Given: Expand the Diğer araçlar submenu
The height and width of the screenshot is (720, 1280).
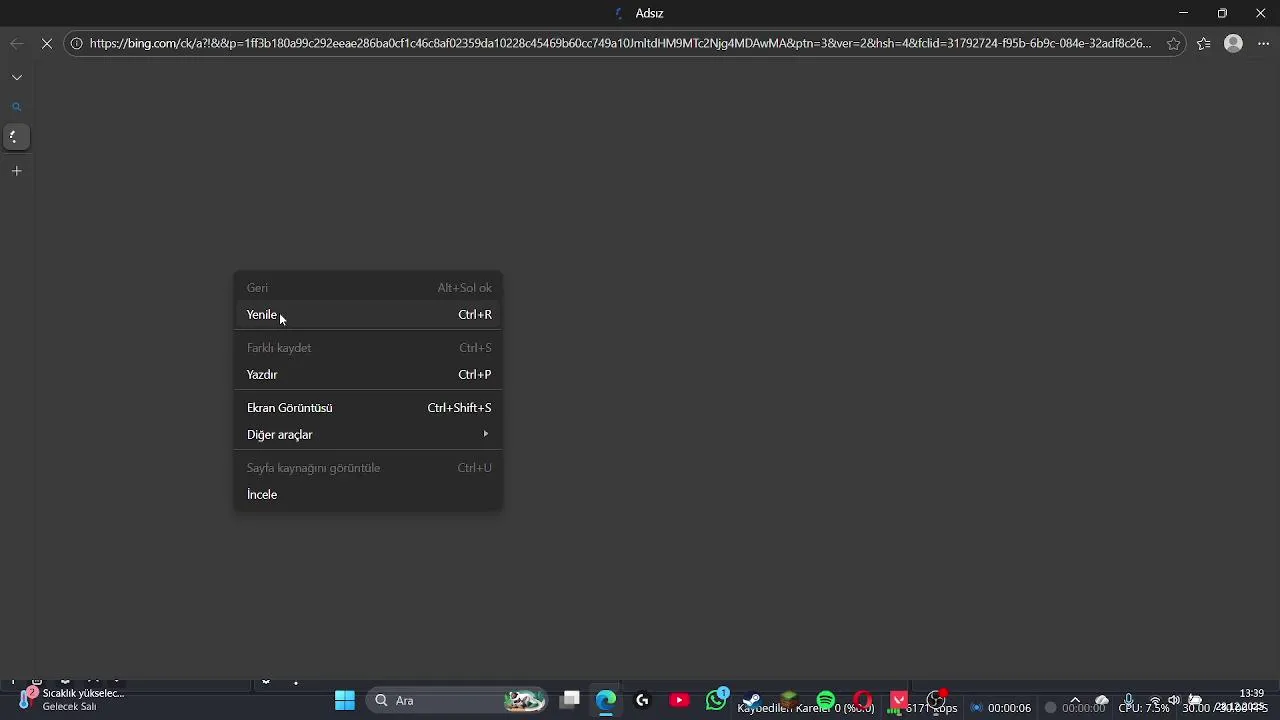Looking at the screenshot, I should (368, 434).
